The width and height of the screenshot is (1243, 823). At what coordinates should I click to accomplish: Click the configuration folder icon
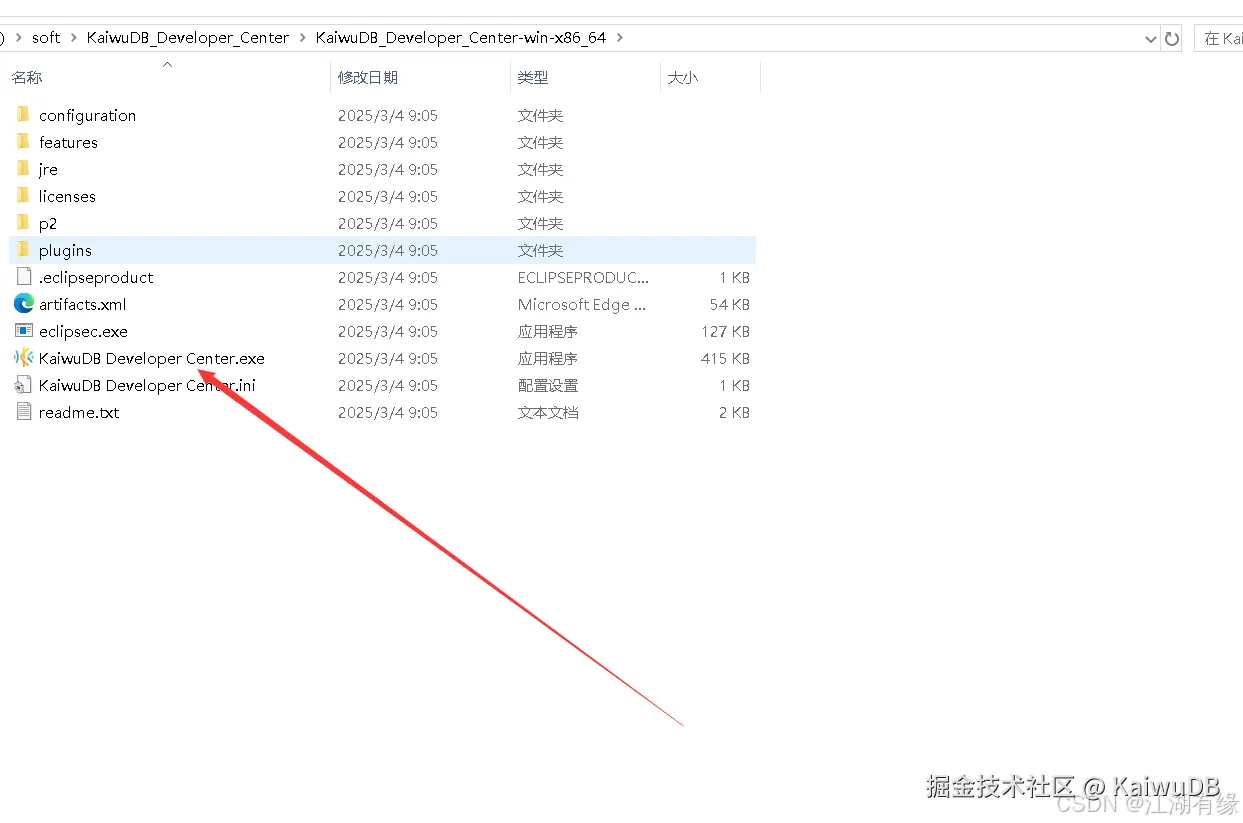tap(24, 115)
